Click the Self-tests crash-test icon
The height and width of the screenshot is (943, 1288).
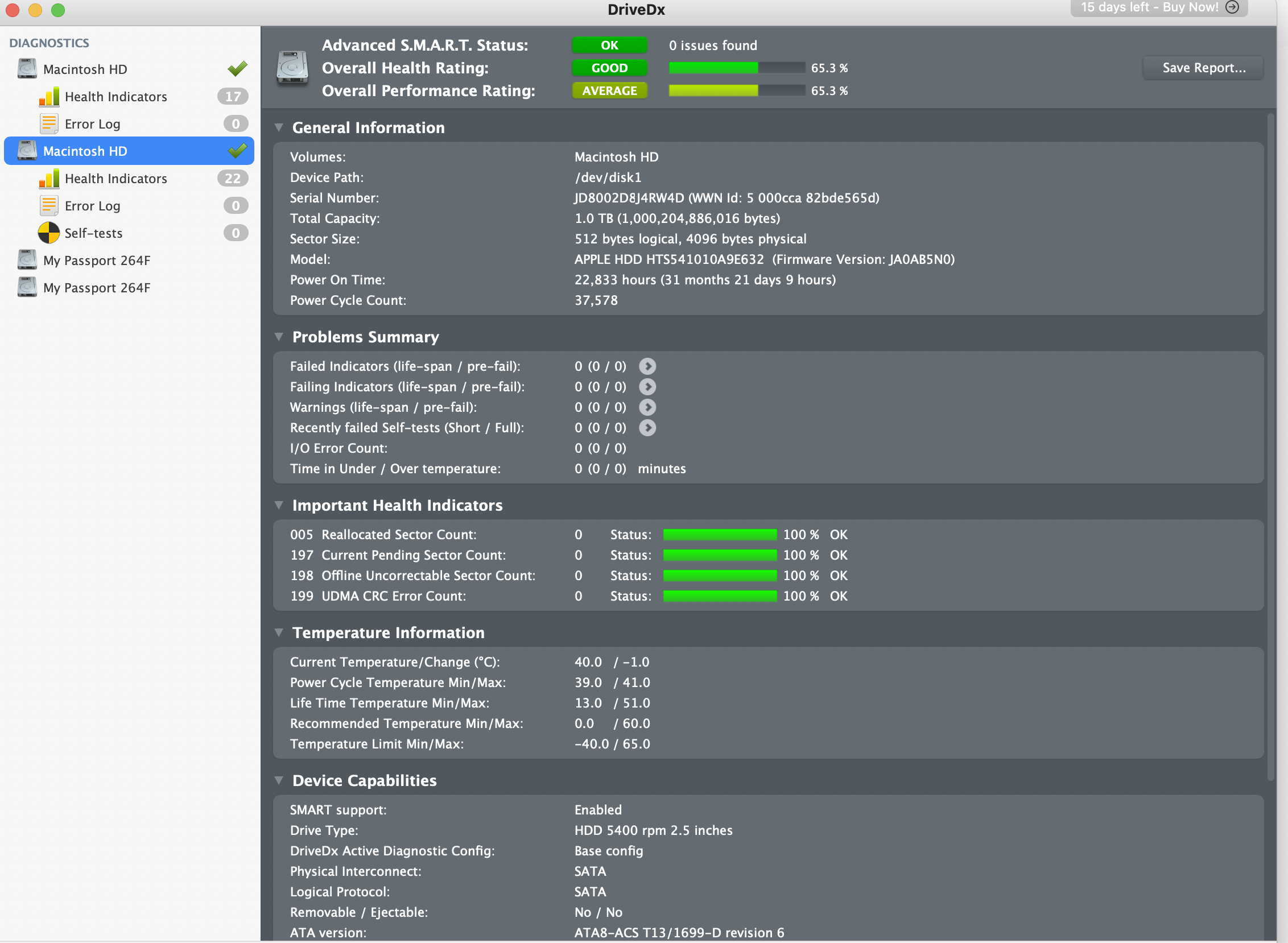[48, 233]
